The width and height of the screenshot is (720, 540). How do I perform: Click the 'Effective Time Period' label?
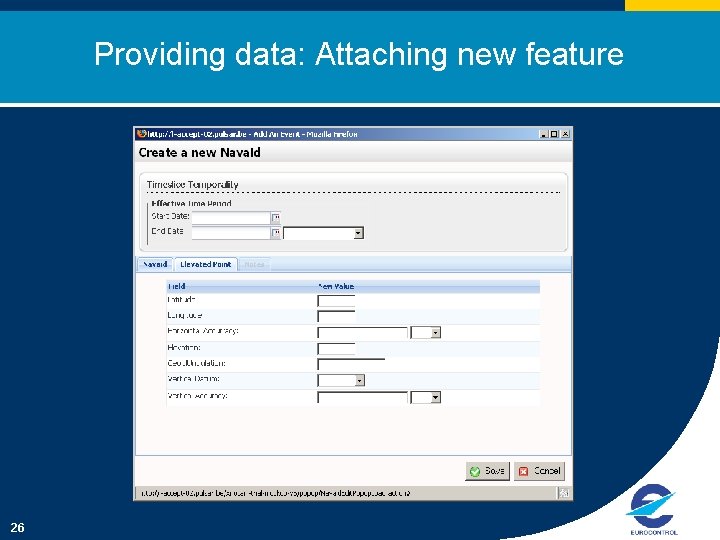tap(191, 203)
